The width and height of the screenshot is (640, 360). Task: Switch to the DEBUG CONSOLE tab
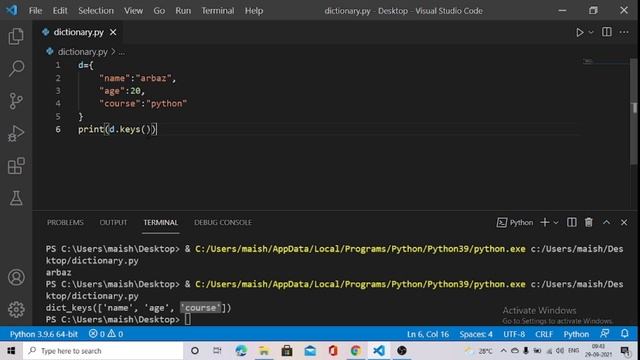tap(223, 222)
